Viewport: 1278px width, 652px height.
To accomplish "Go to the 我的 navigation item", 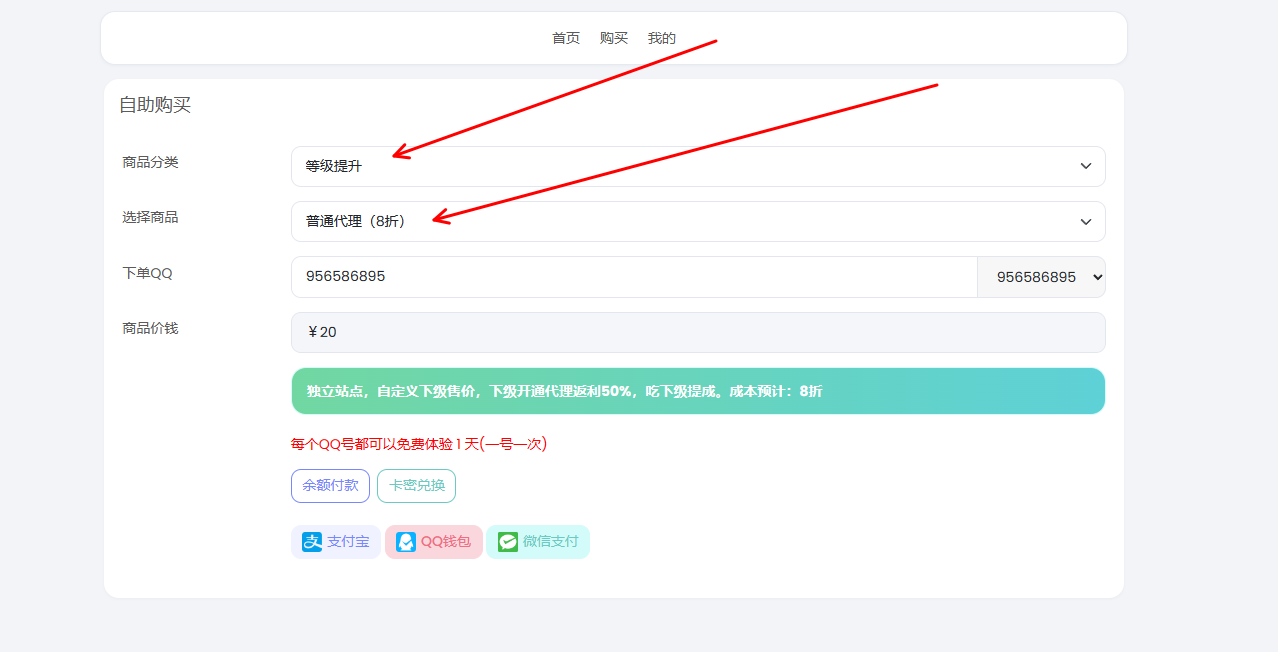I will click(663, 38).
